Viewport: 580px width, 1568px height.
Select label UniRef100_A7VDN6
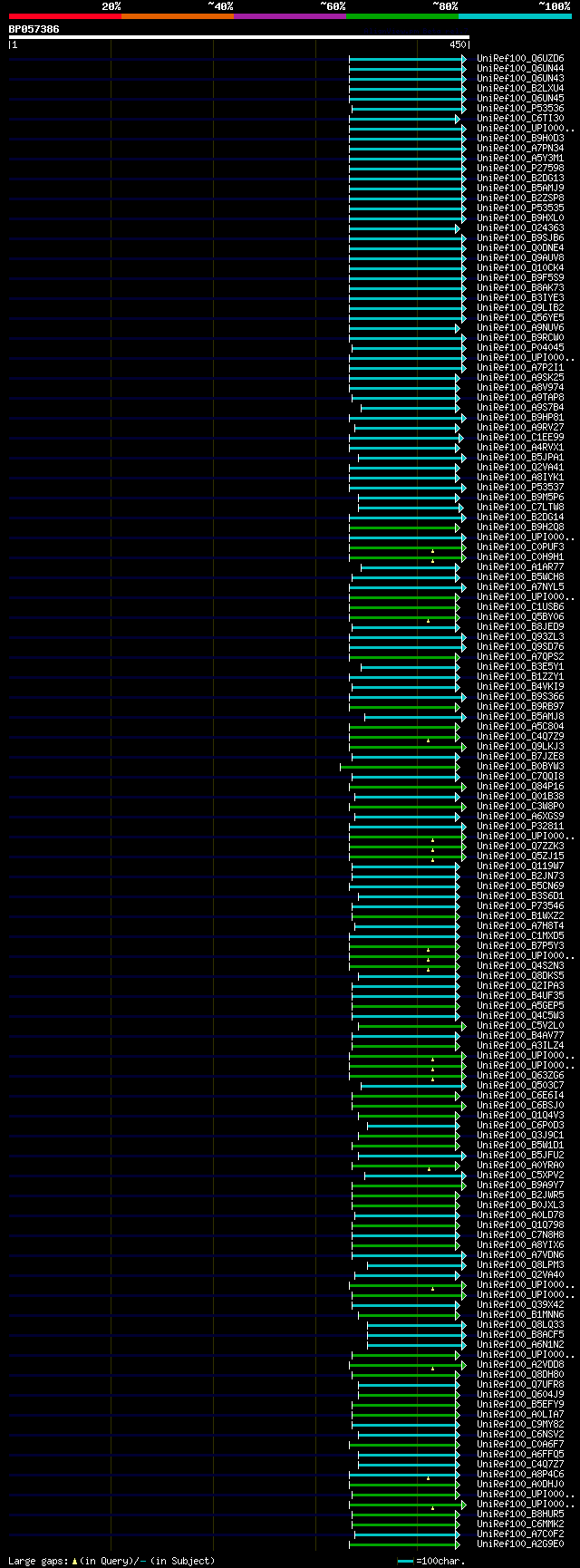(x=520, y=1255)
